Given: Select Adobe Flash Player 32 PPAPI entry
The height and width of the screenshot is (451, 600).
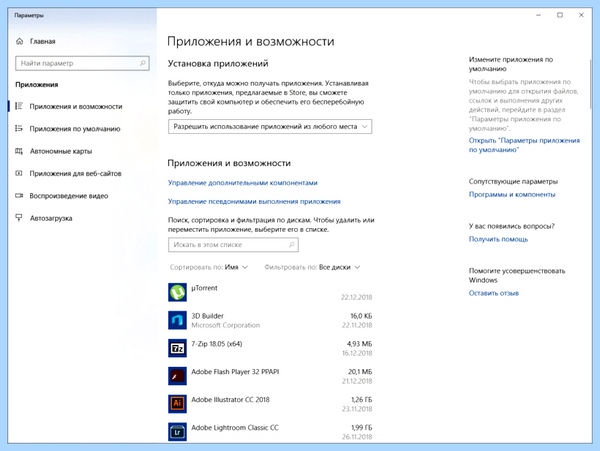Looking at the screenshot, I should pos(235,372).
